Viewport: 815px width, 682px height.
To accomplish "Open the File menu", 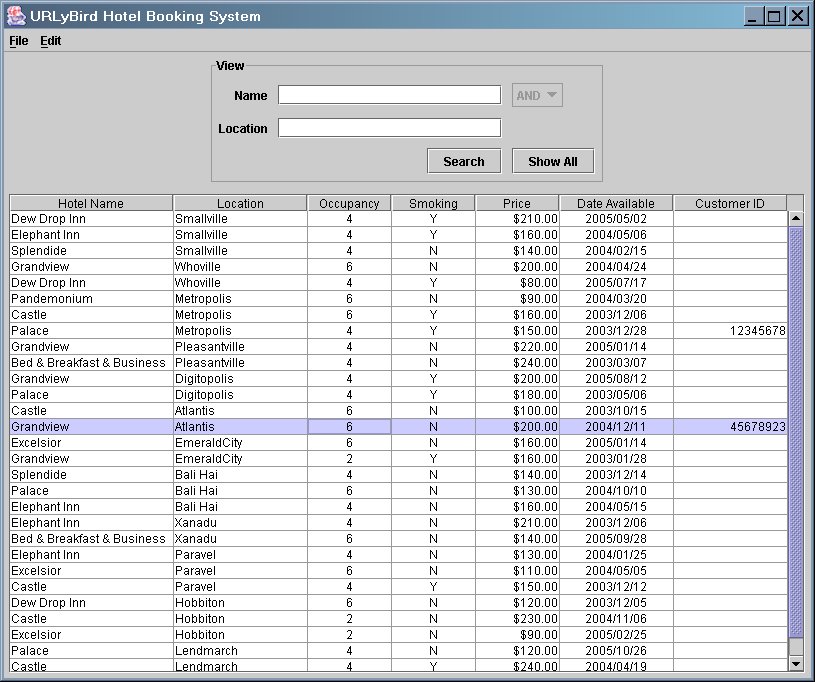I will [x=19, y=41].
